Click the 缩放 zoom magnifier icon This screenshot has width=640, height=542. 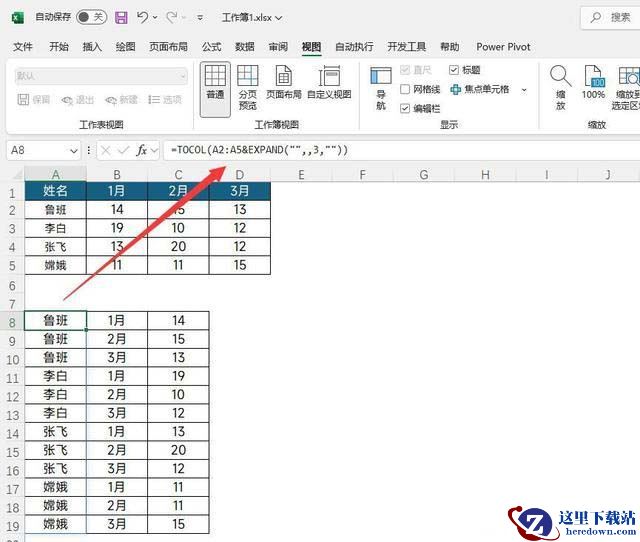pos(561,87)
